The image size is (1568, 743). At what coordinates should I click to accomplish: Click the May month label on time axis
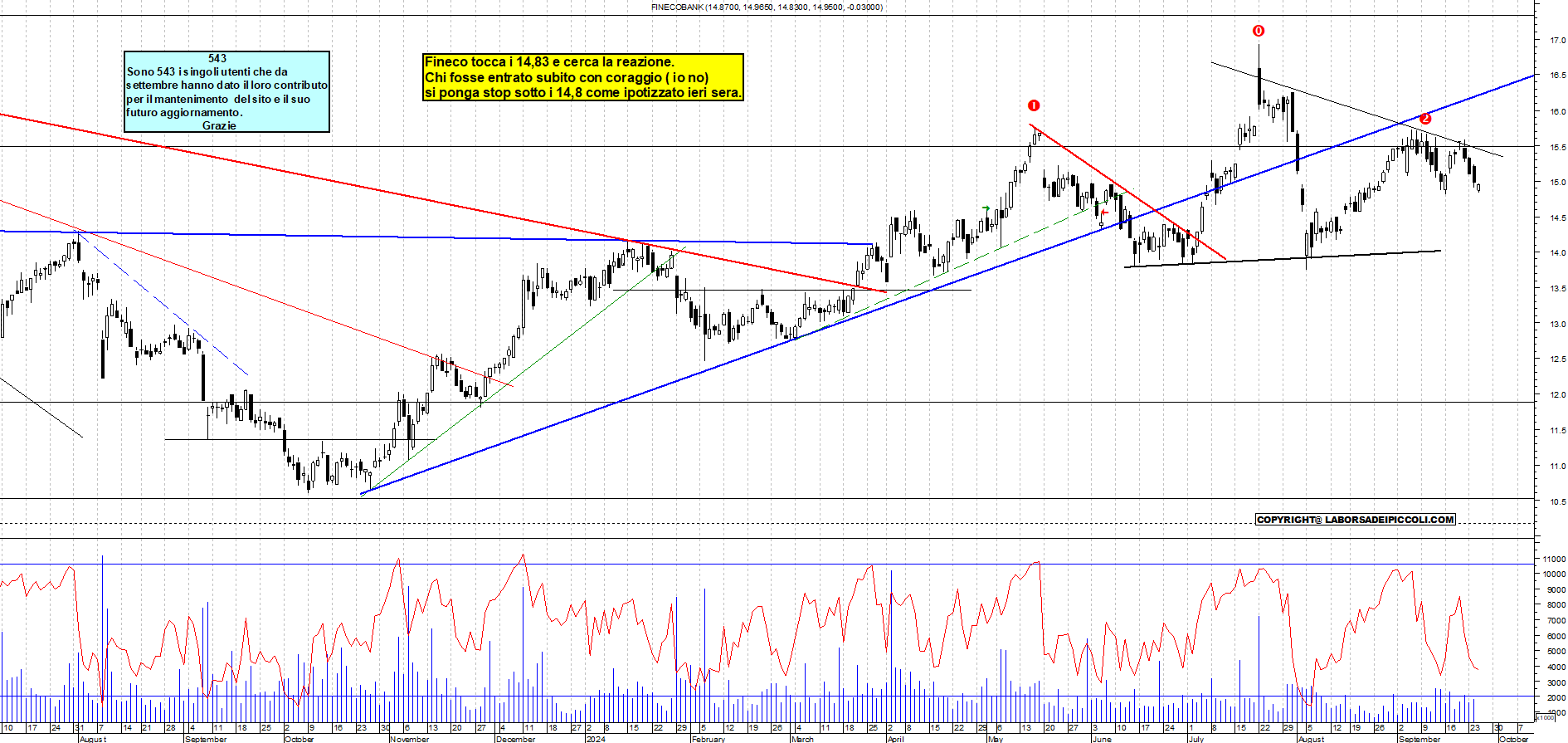[x=996, y=739]
